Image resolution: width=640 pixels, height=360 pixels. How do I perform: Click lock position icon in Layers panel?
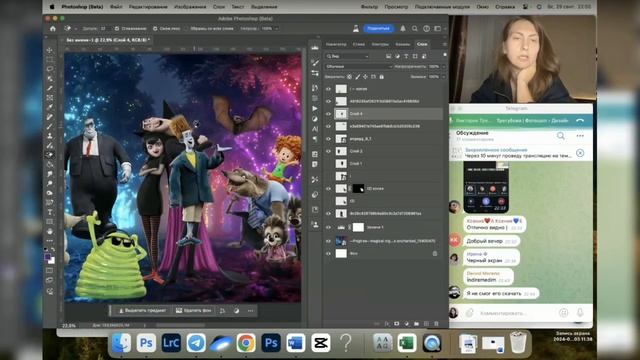pos(365,77)
